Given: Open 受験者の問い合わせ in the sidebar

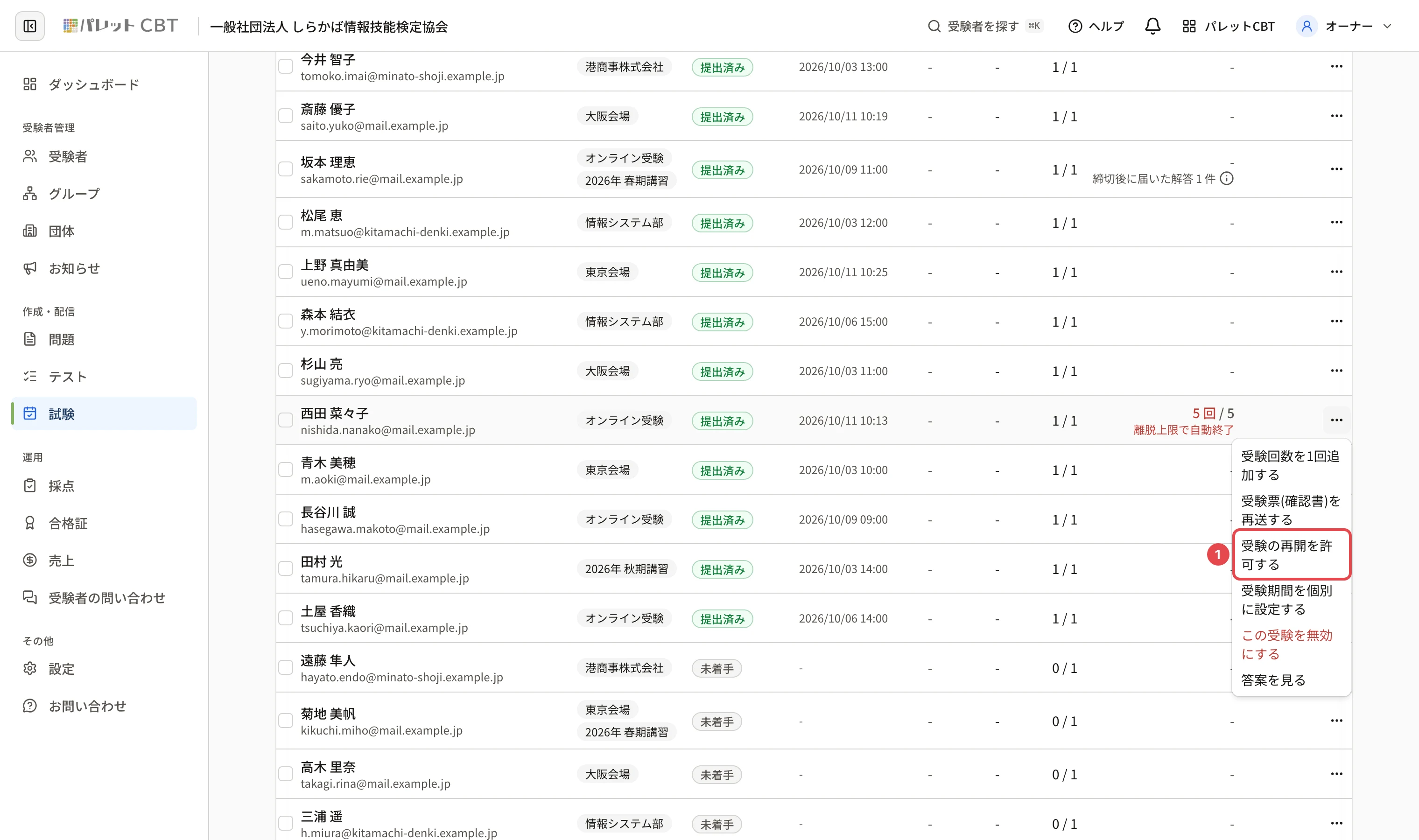Looking at the screenshot, I should [104, 598].
